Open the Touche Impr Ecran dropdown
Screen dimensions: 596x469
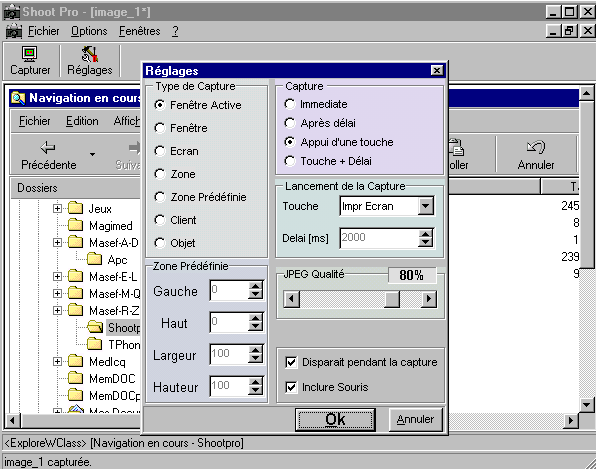[426, 206]
